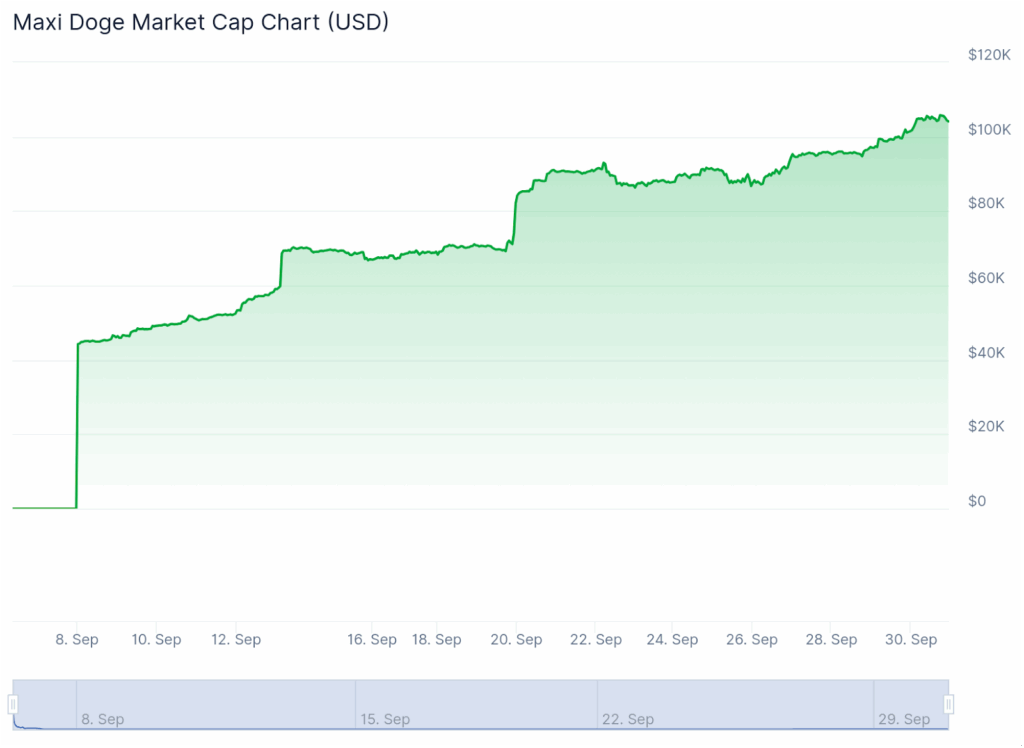Click the '29. Sep' label in navigator
Image resolution: width=1024 pixels, height=748 pixels.
[904, 719]
